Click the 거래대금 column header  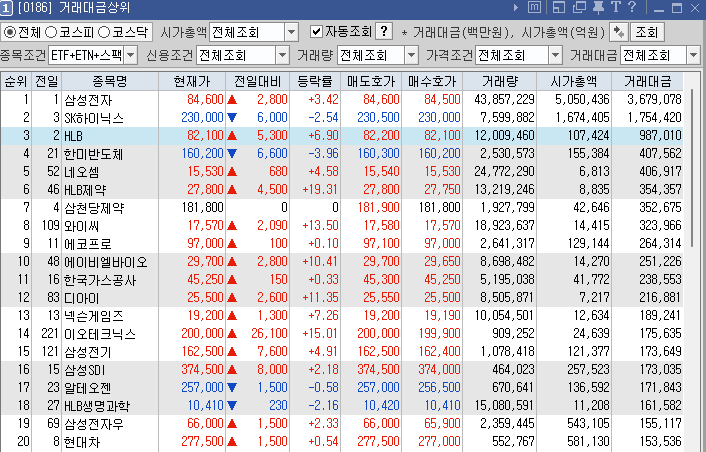(647, 81)
